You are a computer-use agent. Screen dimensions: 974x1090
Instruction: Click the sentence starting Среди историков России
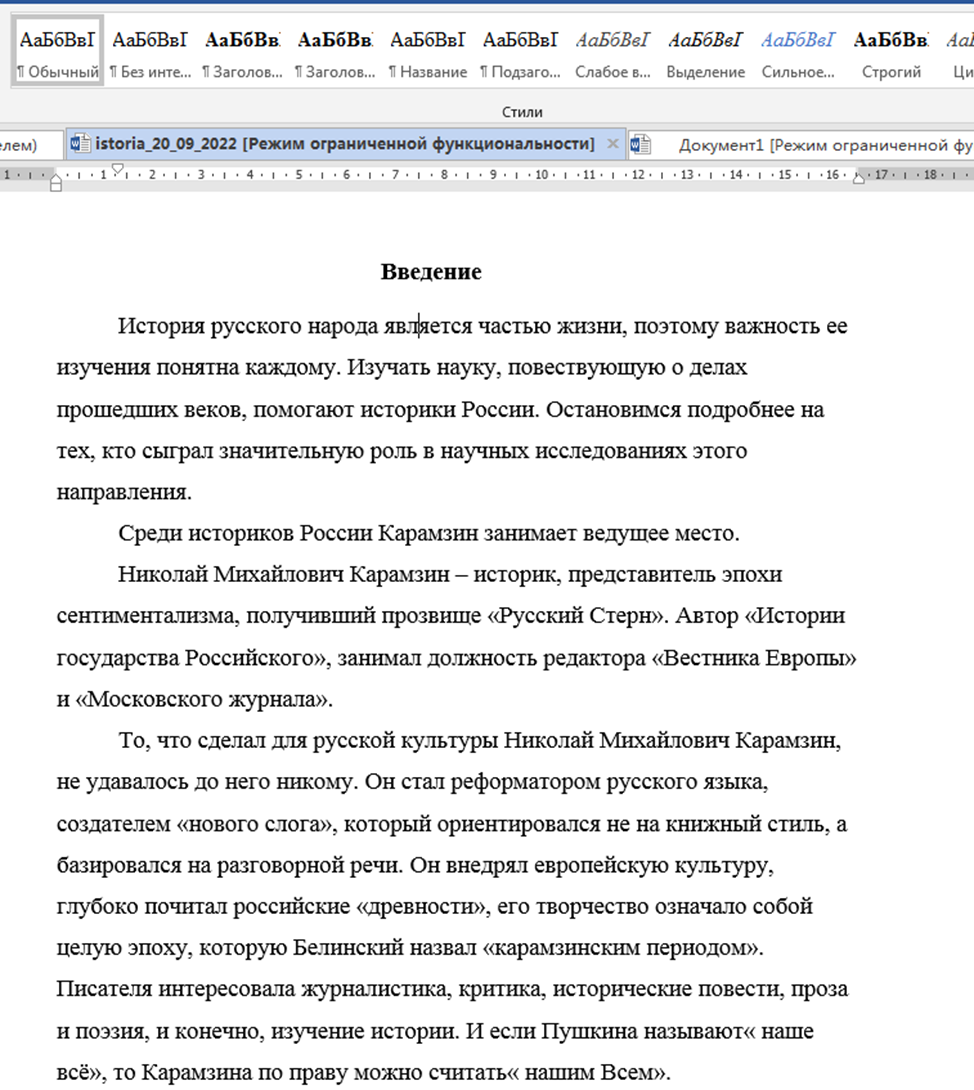pos(429,533)
